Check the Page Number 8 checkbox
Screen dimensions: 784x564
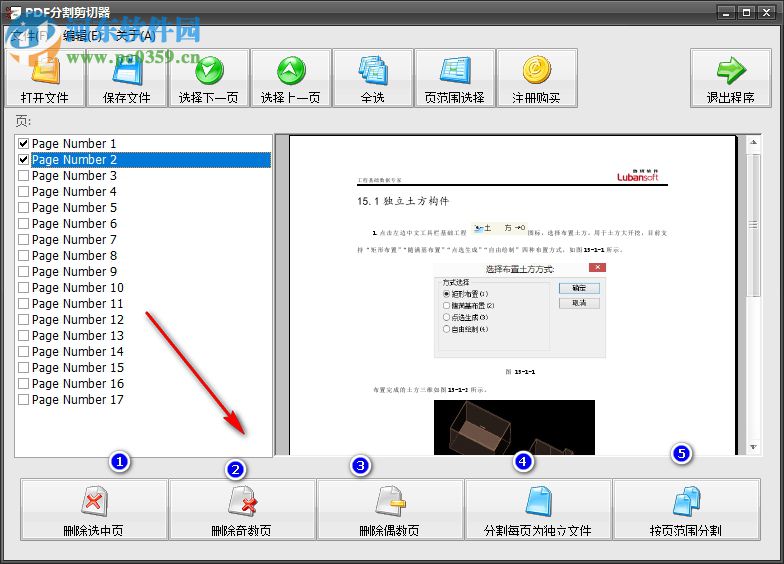pyautogui.click(x=24, y=256)
